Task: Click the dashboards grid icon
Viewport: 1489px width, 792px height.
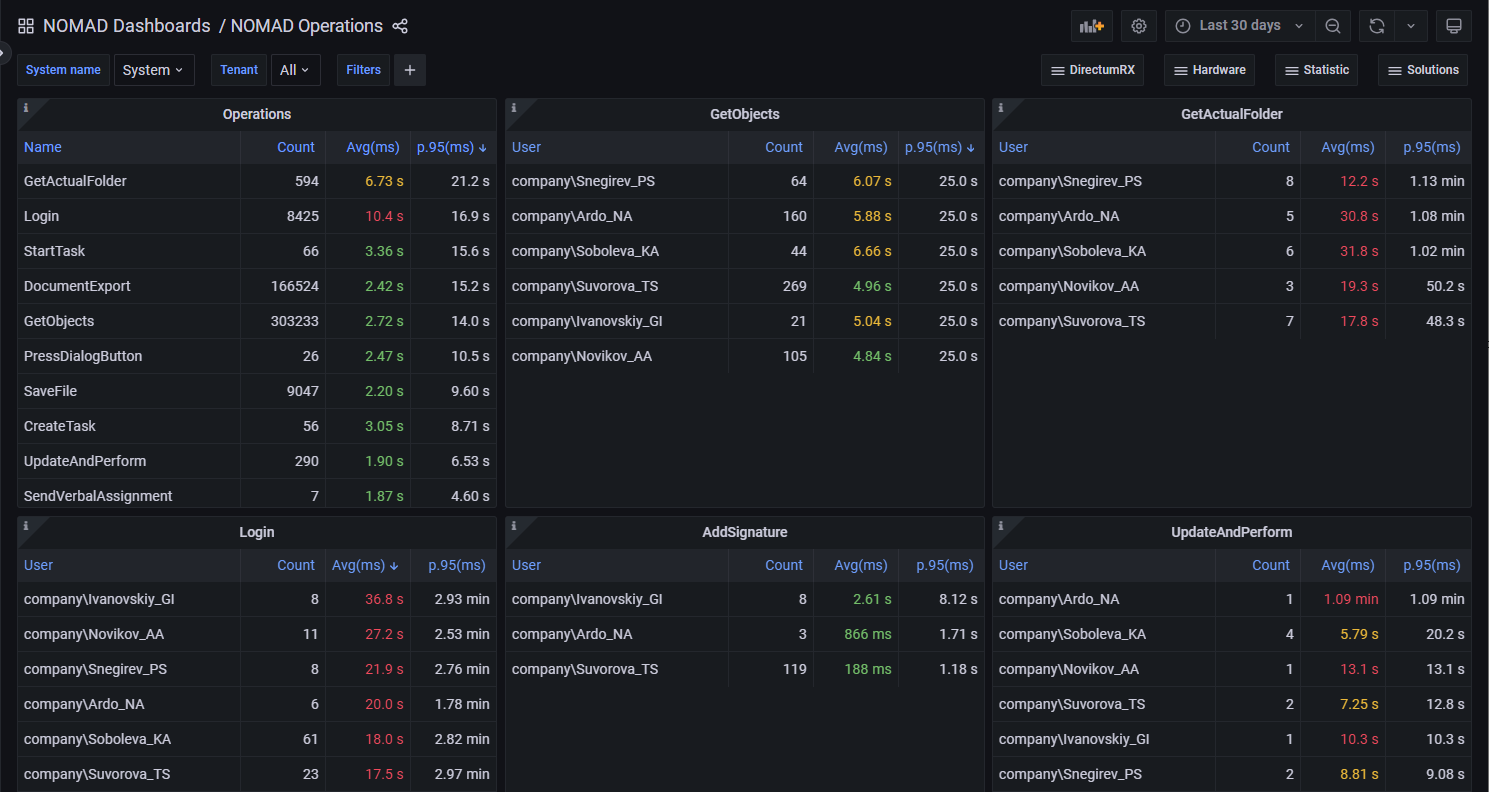Action: [x=26, y=26]
